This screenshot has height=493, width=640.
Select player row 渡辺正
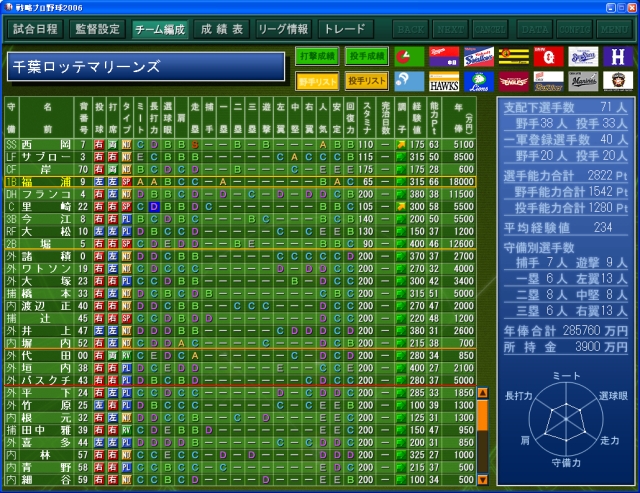click(x=240, y=306)
